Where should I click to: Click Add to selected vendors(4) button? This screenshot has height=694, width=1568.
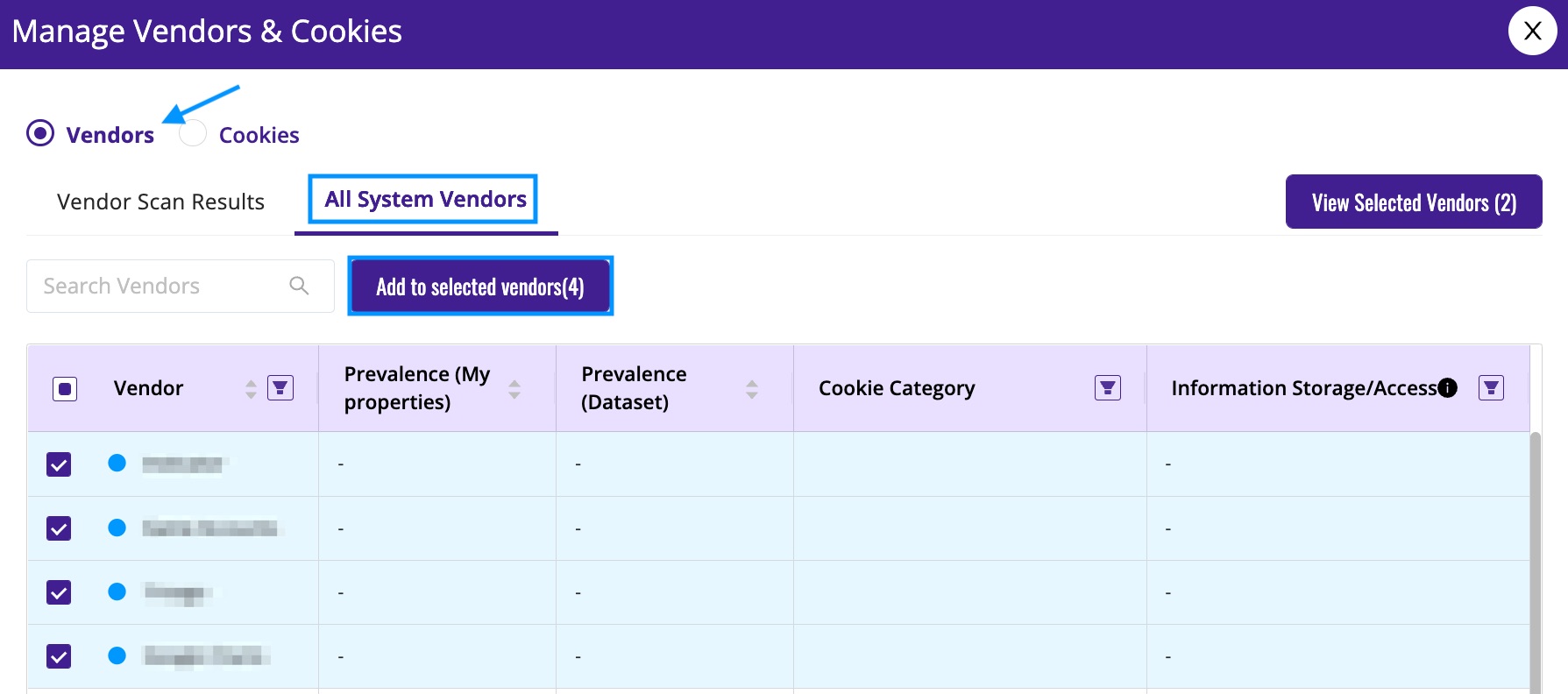(480, 286)
